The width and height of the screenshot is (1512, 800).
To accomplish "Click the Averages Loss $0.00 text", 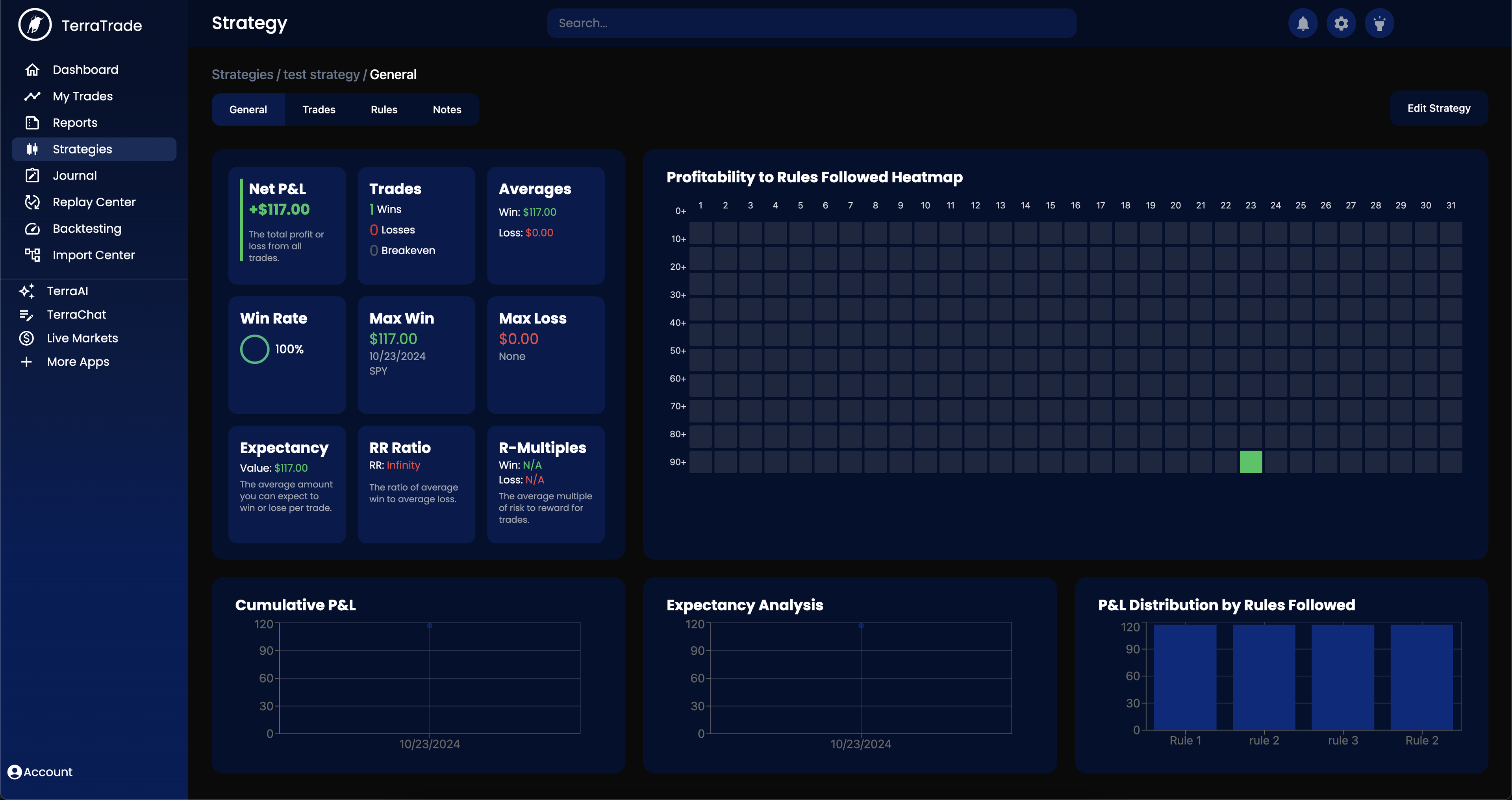I will tap(526, 232).
